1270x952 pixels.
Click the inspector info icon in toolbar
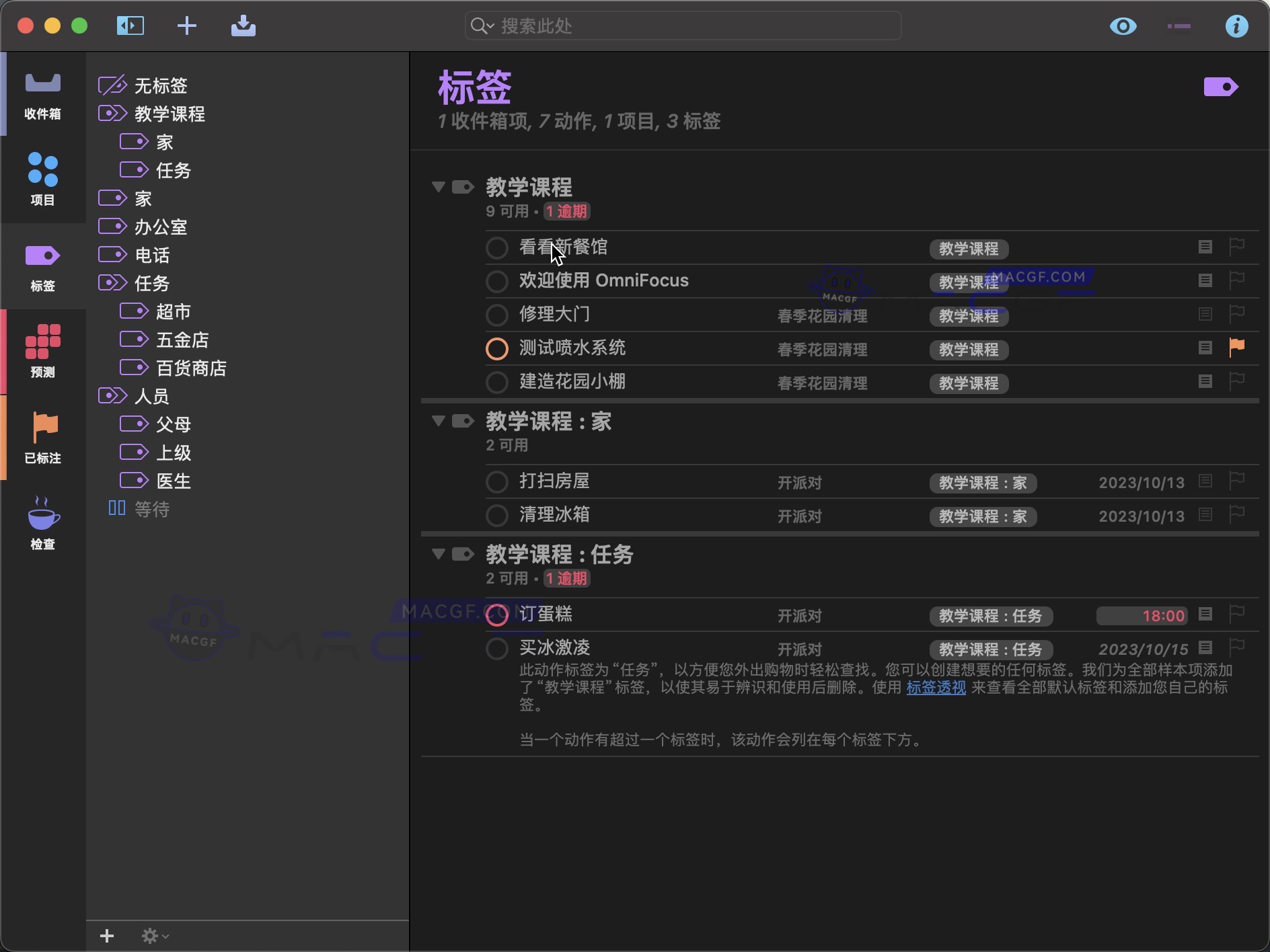click(x=1237, y=26)
